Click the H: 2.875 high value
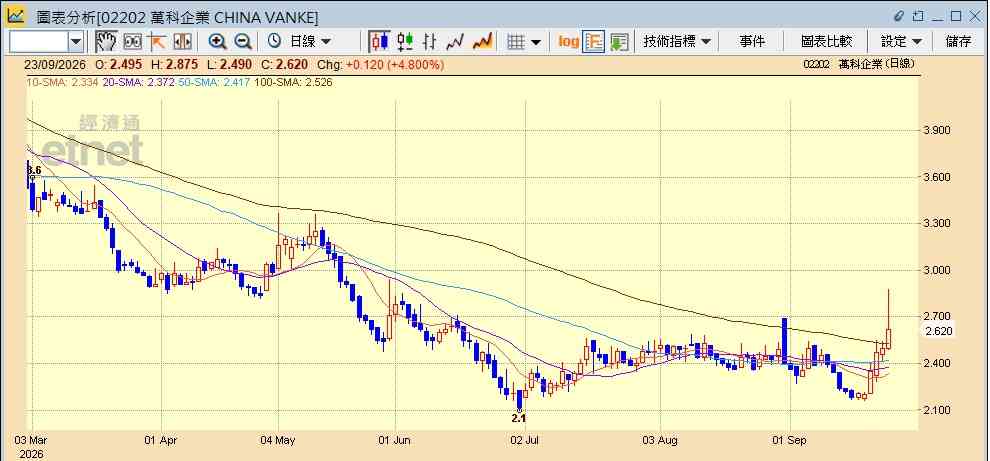Image resolution: width=990 pixels, height=461 pixels. [174, 64]
